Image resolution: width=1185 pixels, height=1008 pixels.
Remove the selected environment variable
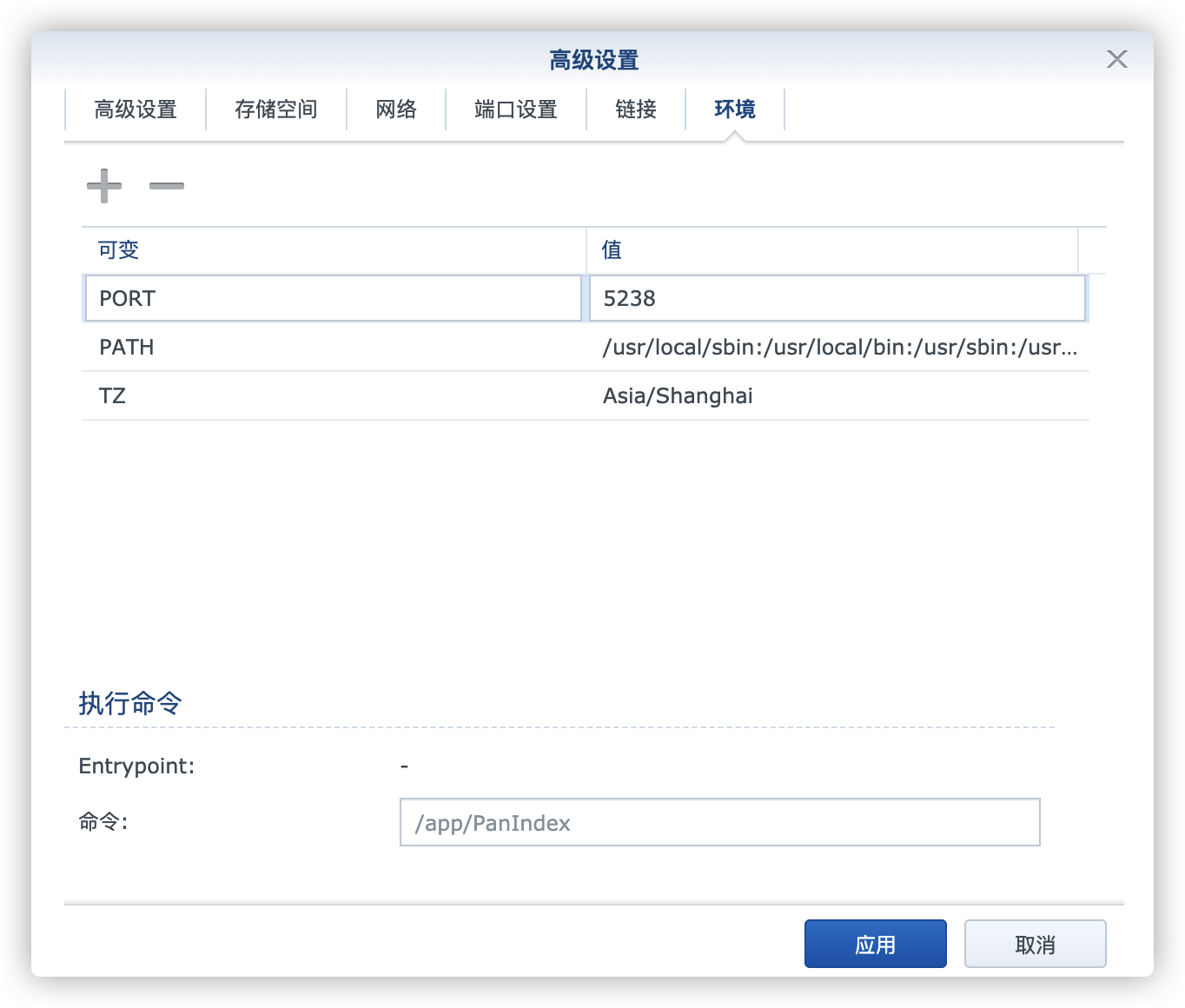167,186
